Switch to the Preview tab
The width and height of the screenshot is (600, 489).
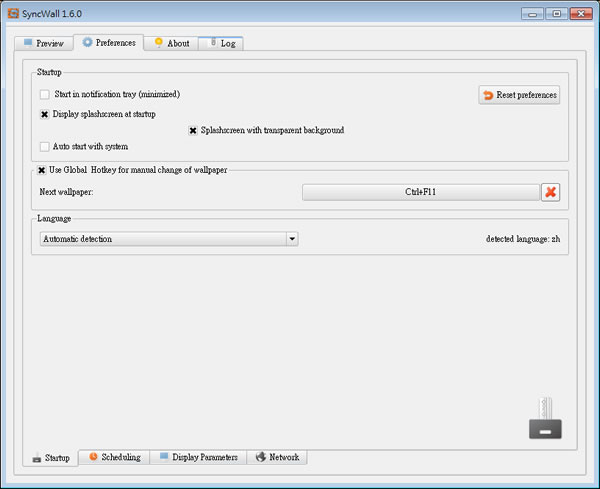42,44
